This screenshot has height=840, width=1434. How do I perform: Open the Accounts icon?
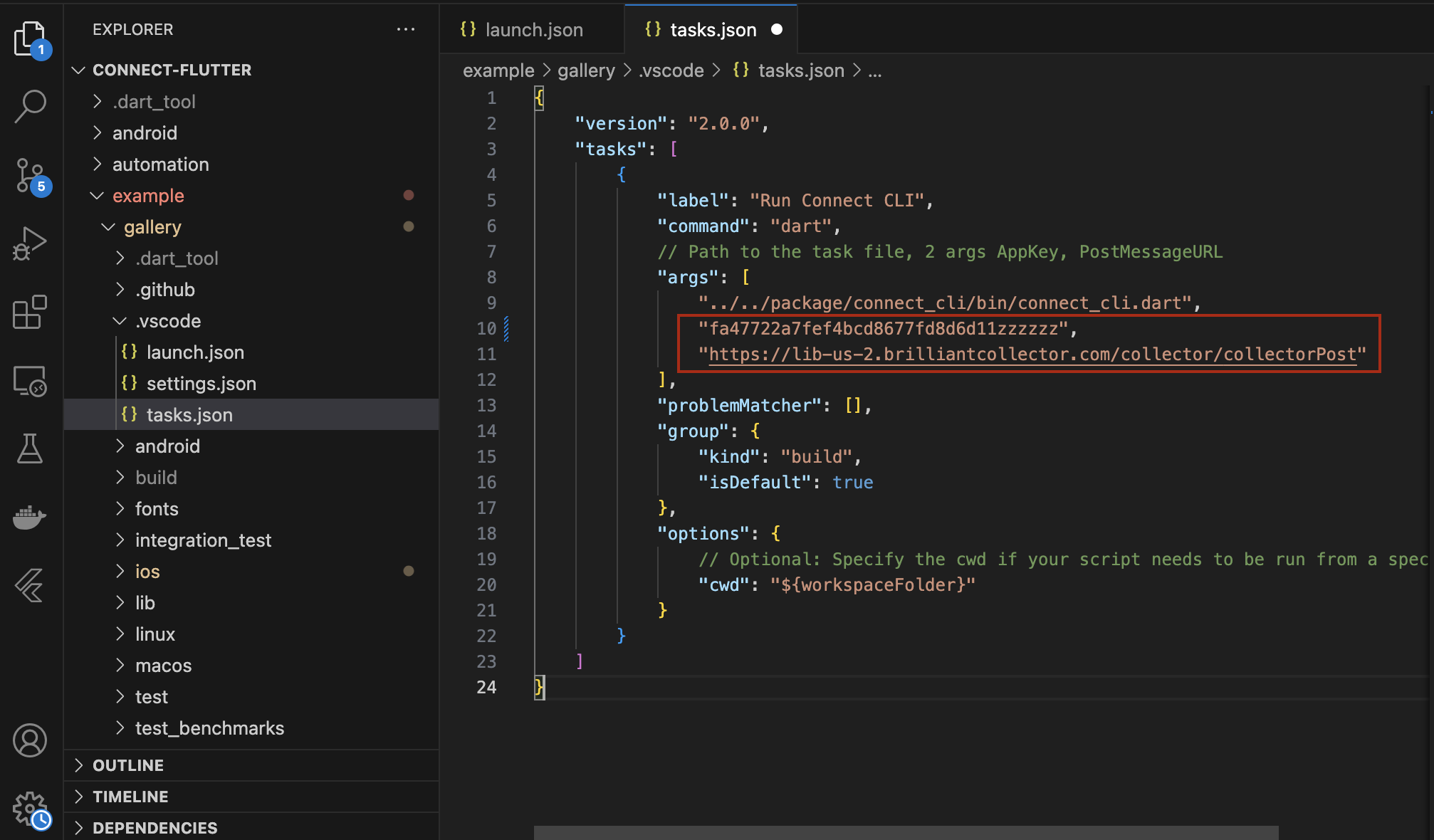[30, 740]
